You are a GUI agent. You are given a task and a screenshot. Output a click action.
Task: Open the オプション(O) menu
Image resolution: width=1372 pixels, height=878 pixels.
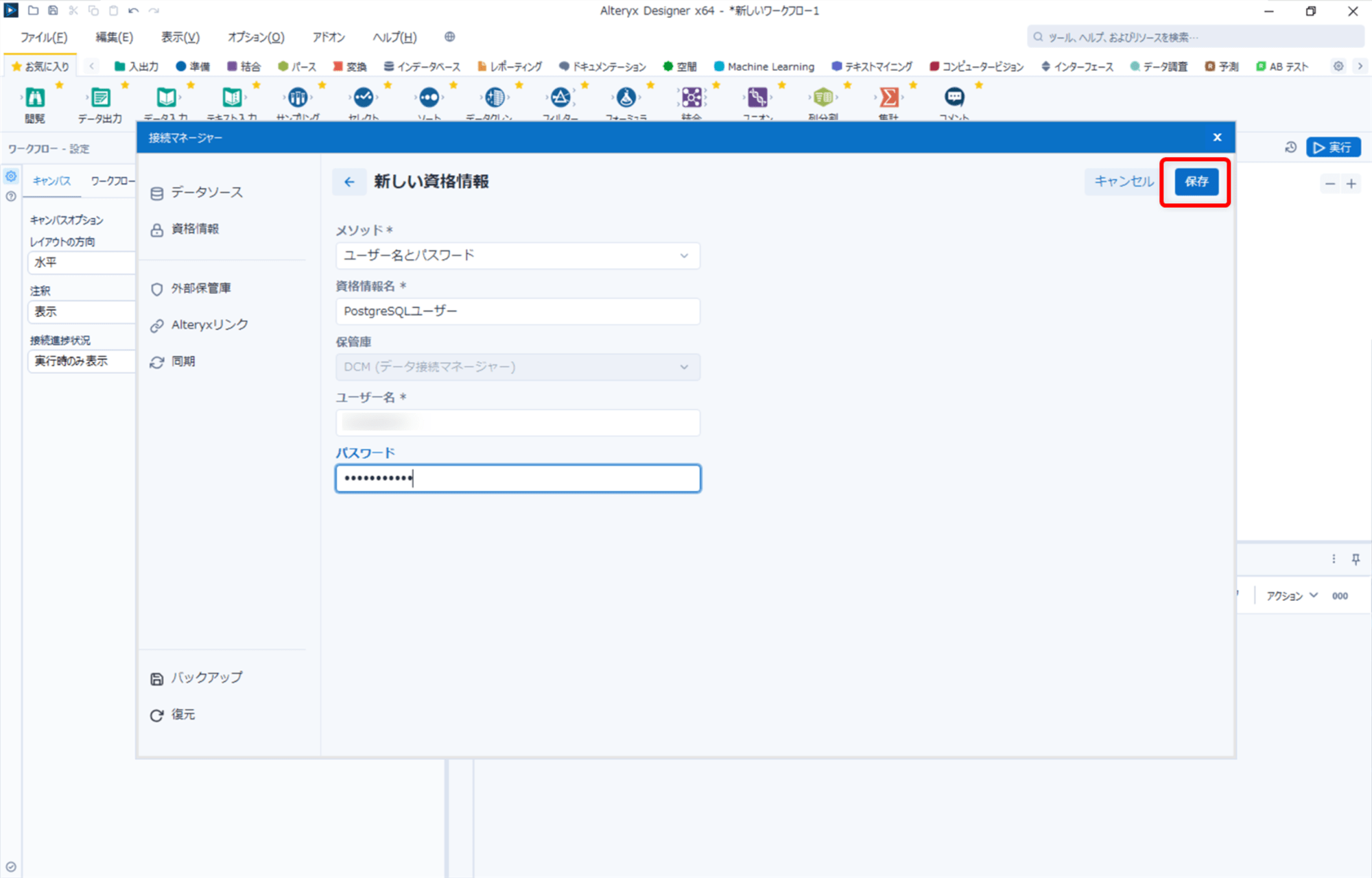pyautogui.click(x=256, y=37)
